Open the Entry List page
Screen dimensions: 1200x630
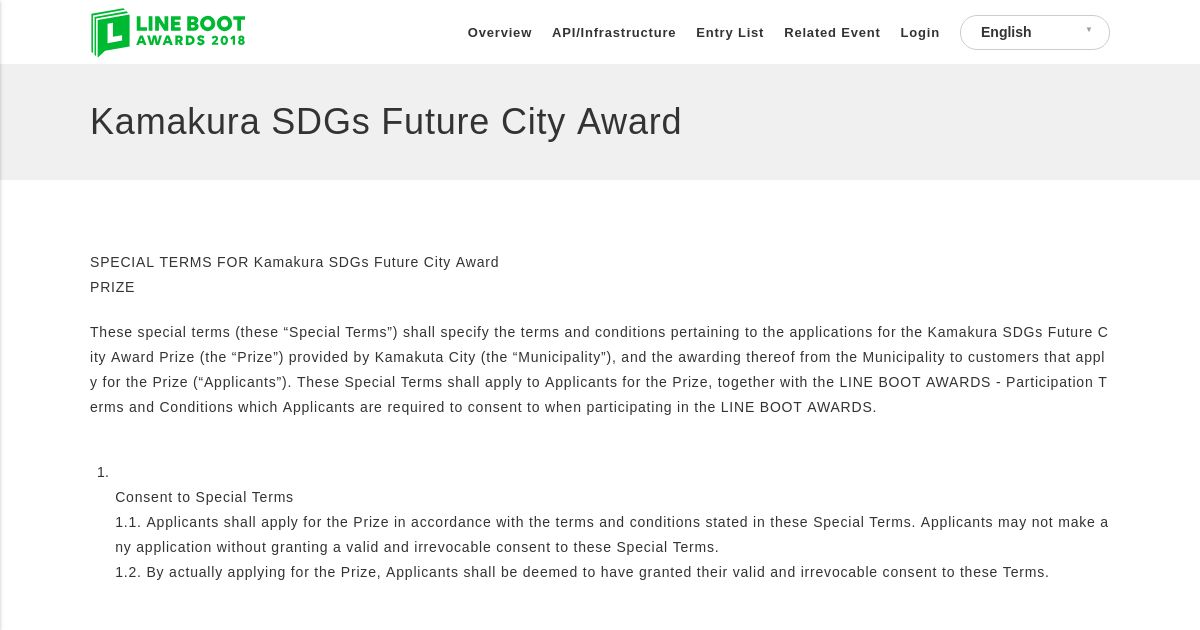click(730, 32)
